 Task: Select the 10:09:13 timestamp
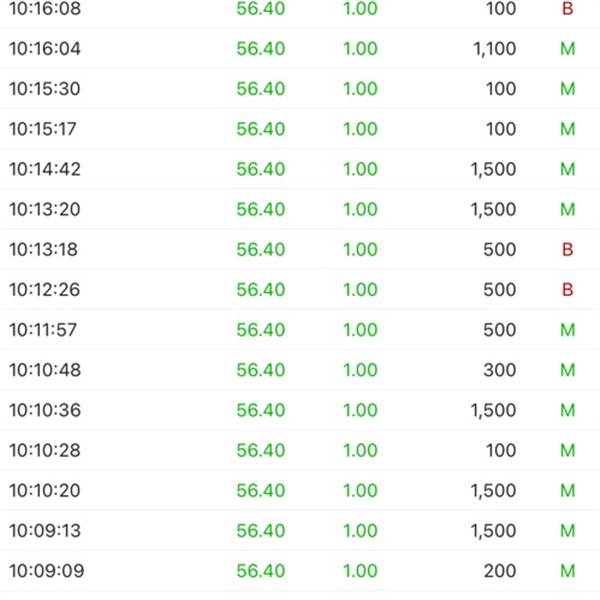(x=45, y=531)
